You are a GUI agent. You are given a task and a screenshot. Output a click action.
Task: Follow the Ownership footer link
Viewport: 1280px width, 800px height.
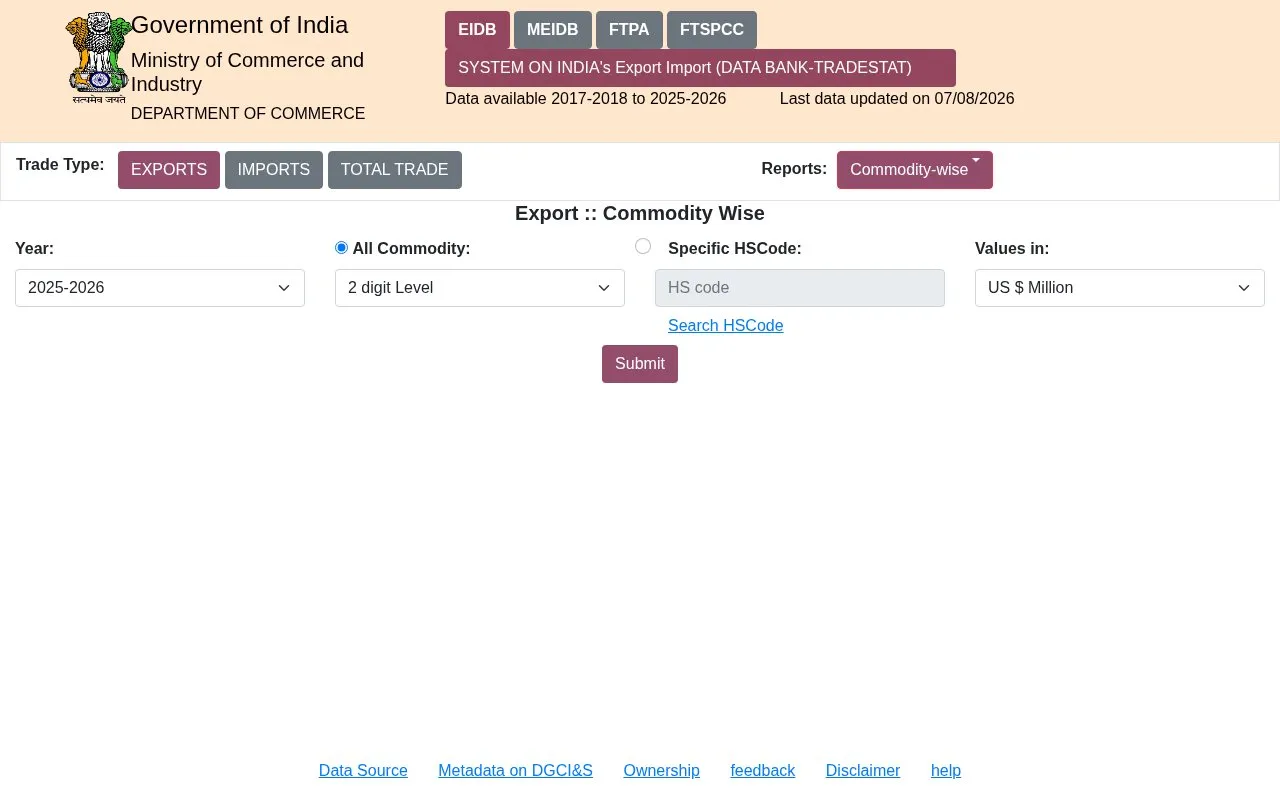tap(662, 771)
